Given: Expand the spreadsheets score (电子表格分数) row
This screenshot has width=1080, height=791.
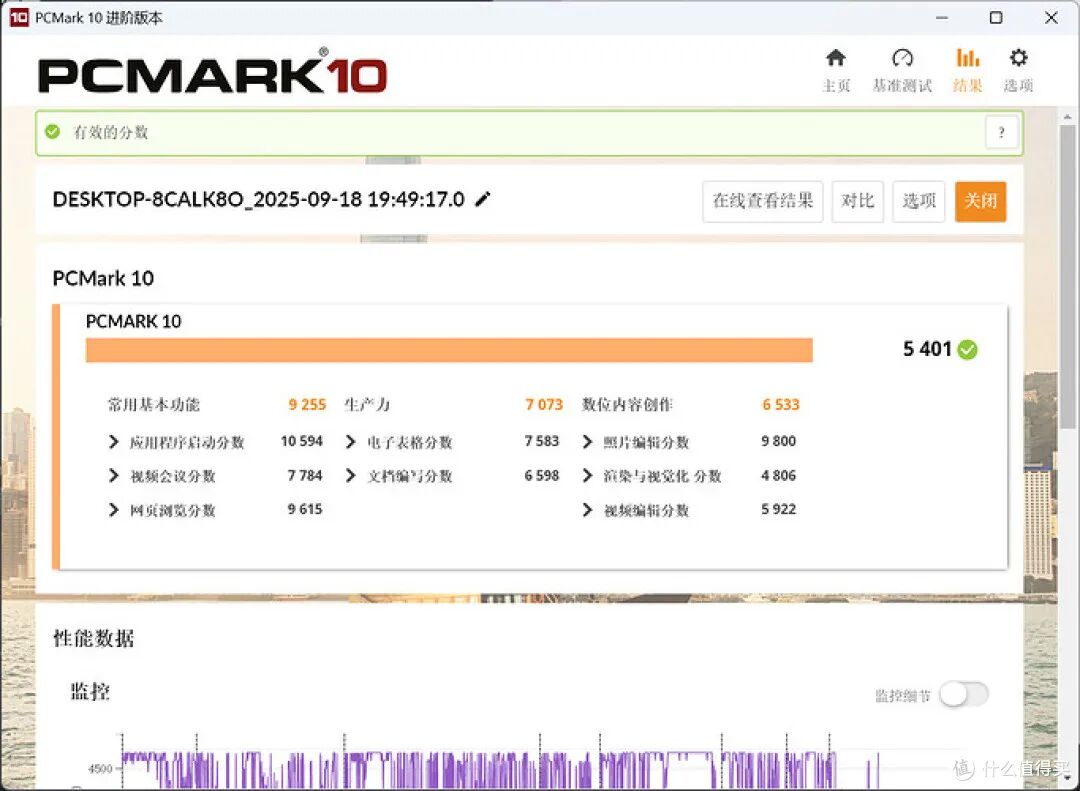Looking at the screenshot, I should [350, 442].
